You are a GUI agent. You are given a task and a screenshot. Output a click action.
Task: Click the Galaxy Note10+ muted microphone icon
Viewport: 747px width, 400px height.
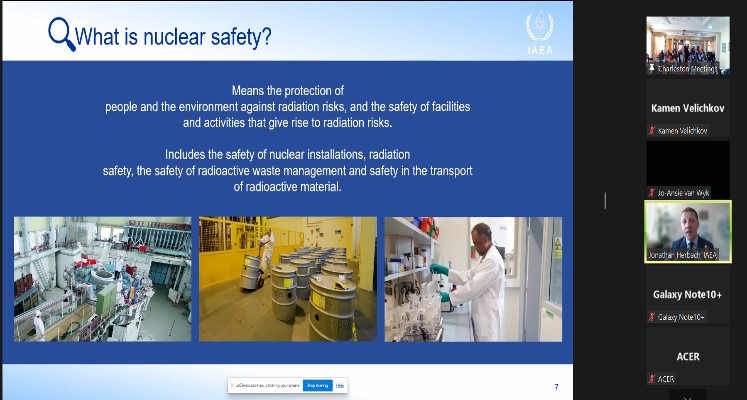[652, 317]
